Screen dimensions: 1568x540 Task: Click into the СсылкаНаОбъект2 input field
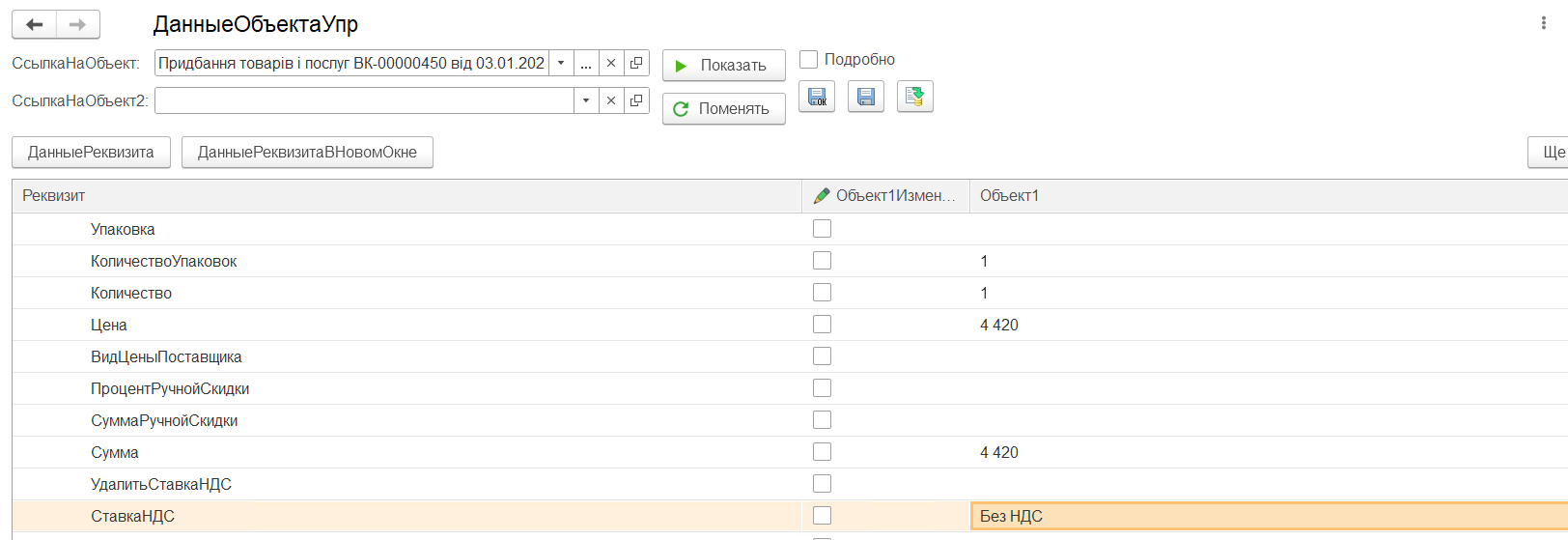pyautogui.click(x=364, y=100)
